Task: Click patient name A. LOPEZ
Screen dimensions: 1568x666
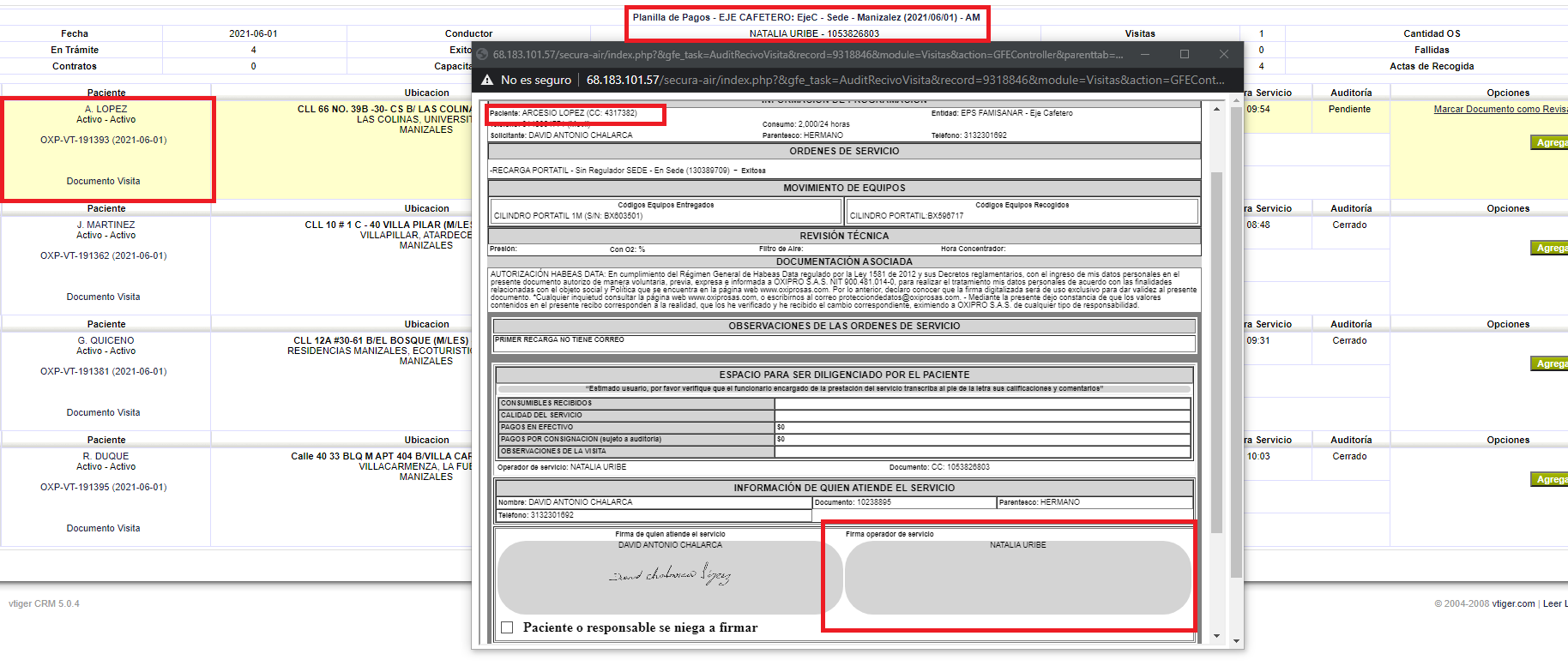Action: coord(106,109)
